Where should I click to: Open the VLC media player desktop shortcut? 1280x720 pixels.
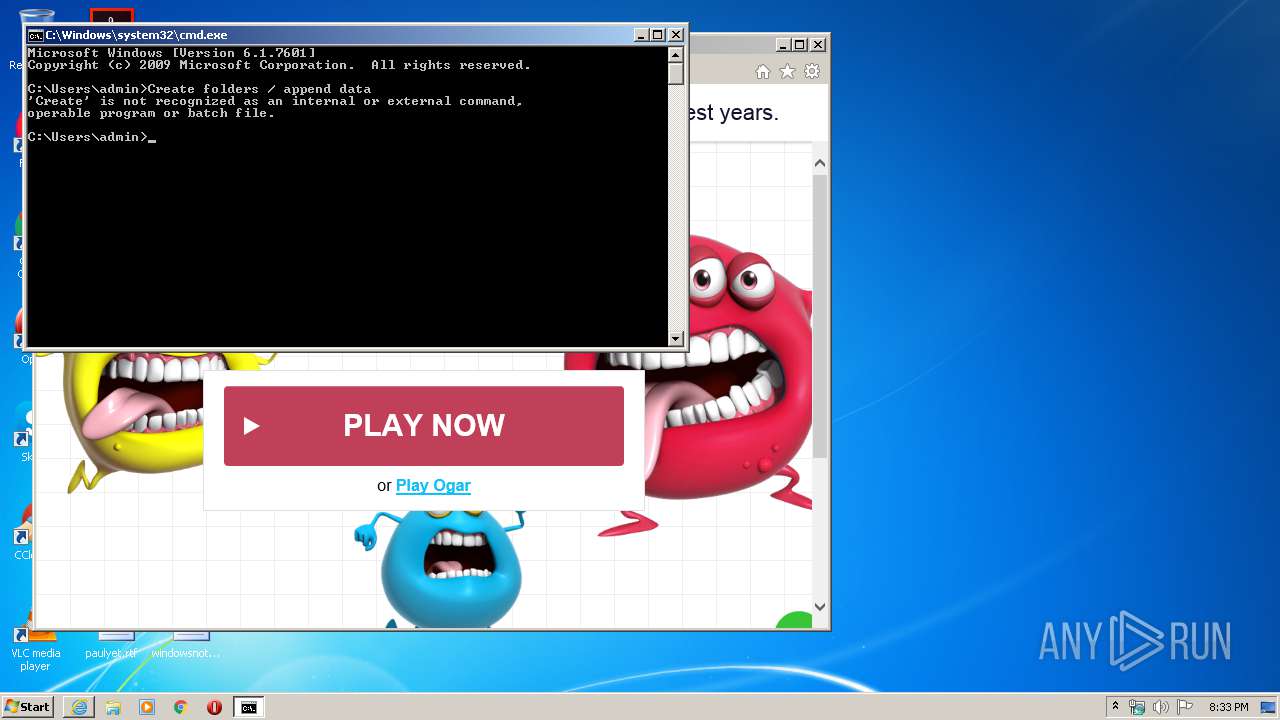(35, 647)
